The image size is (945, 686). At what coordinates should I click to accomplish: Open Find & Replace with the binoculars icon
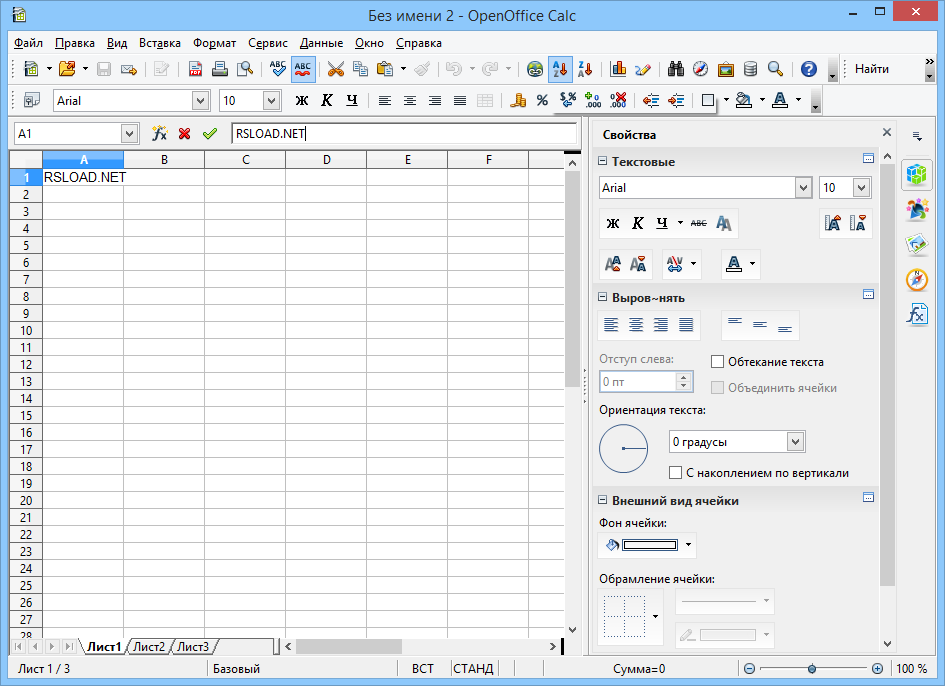coord(676,70)
